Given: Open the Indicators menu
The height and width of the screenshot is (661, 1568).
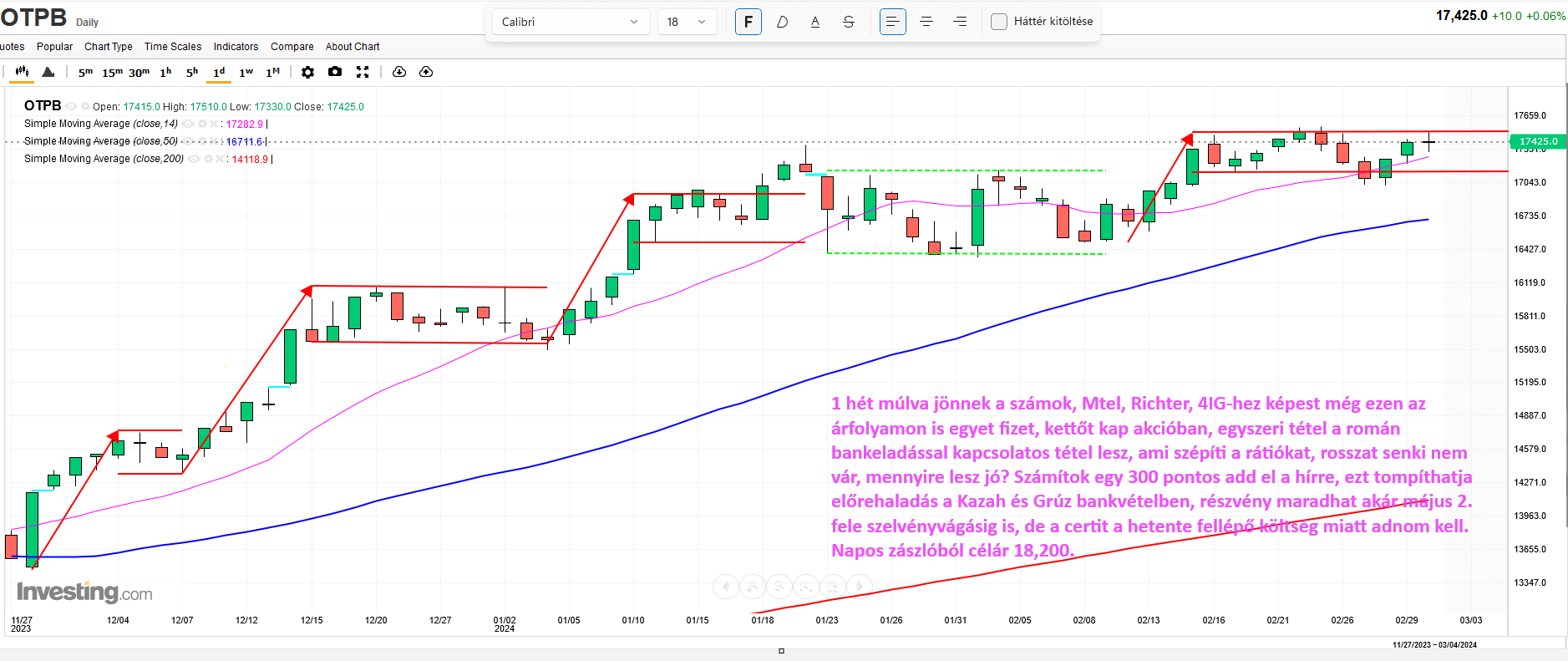Looking at the screenshot, I should click(236, 47).
